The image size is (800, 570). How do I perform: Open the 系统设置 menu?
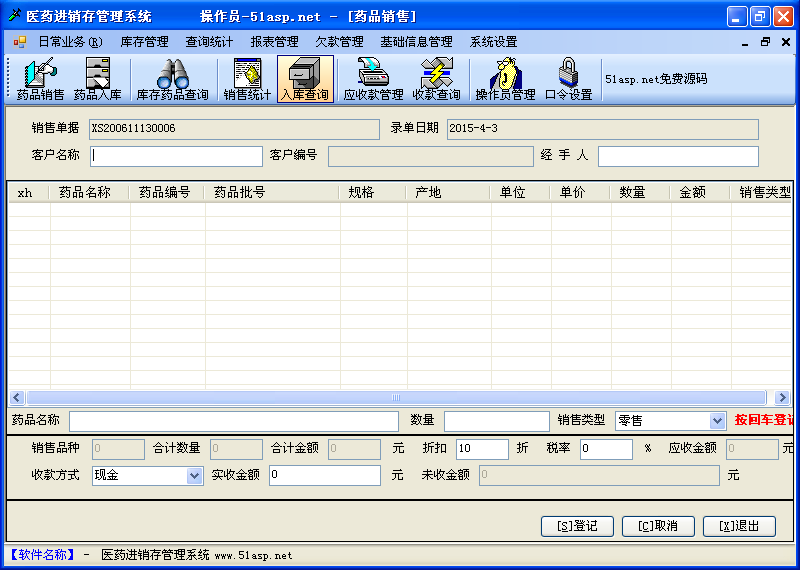point(493,42)
